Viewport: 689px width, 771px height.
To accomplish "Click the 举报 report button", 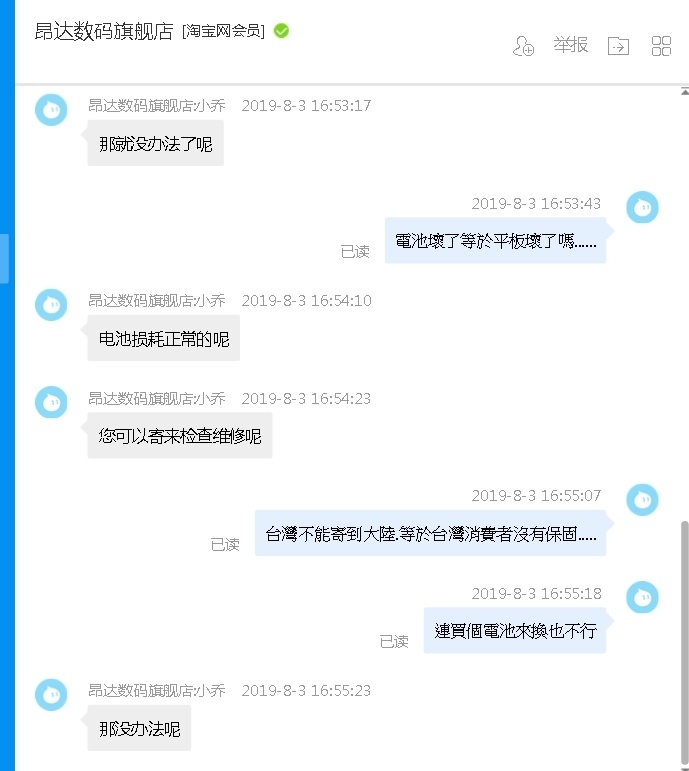I will coord(570,45).
